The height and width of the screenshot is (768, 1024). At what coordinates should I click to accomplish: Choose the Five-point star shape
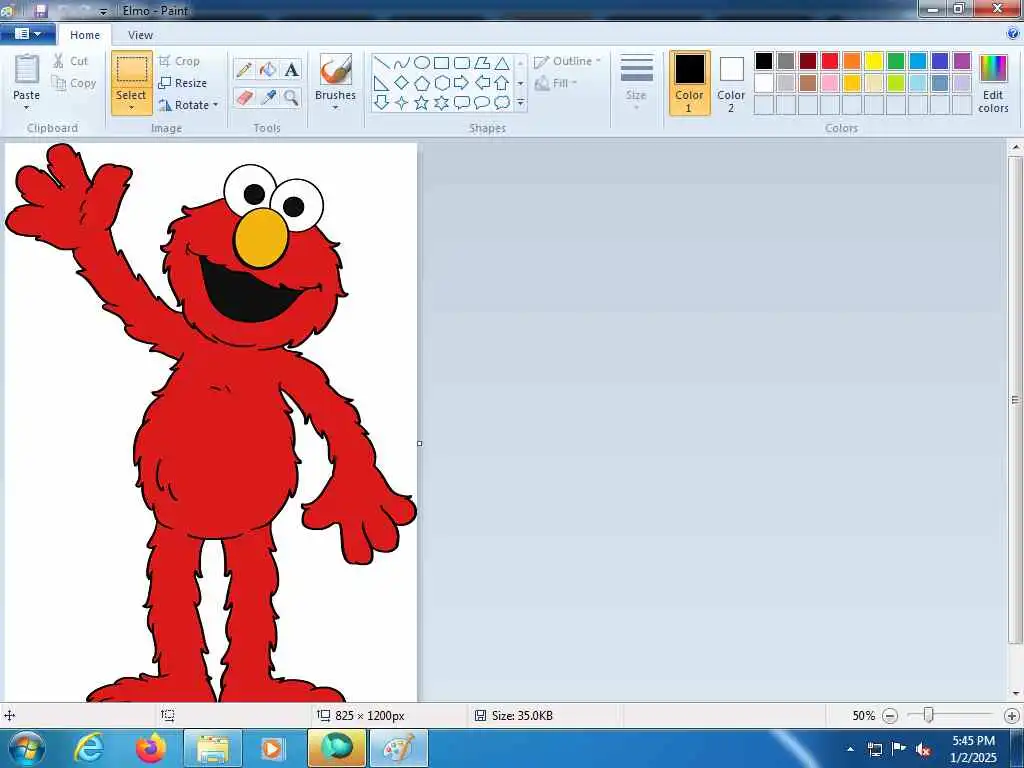[x=422, y=103]
